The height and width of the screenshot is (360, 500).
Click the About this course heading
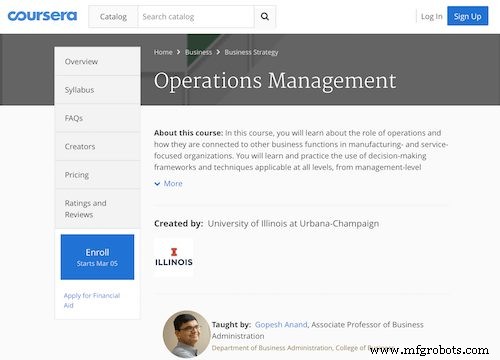[188, 133]
